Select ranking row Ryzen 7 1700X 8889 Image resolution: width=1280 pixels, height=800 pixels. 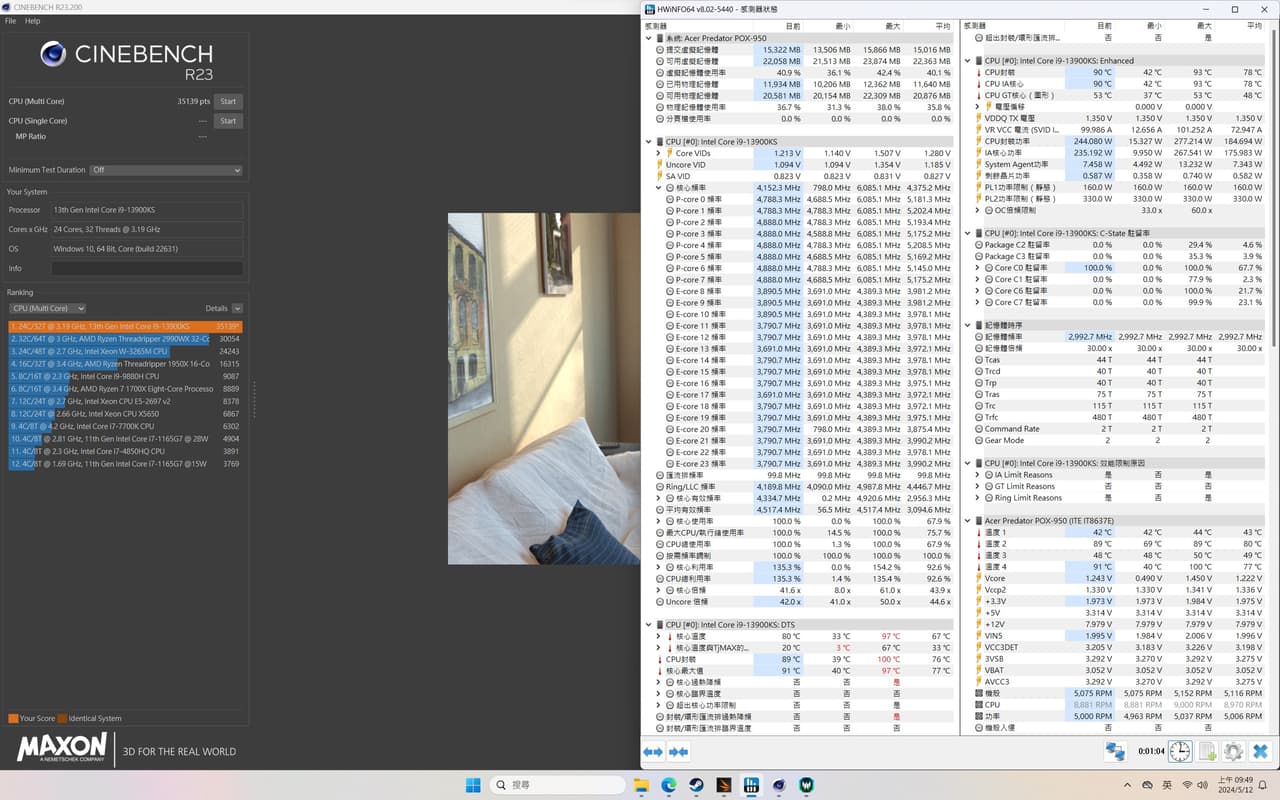point(125,389)
